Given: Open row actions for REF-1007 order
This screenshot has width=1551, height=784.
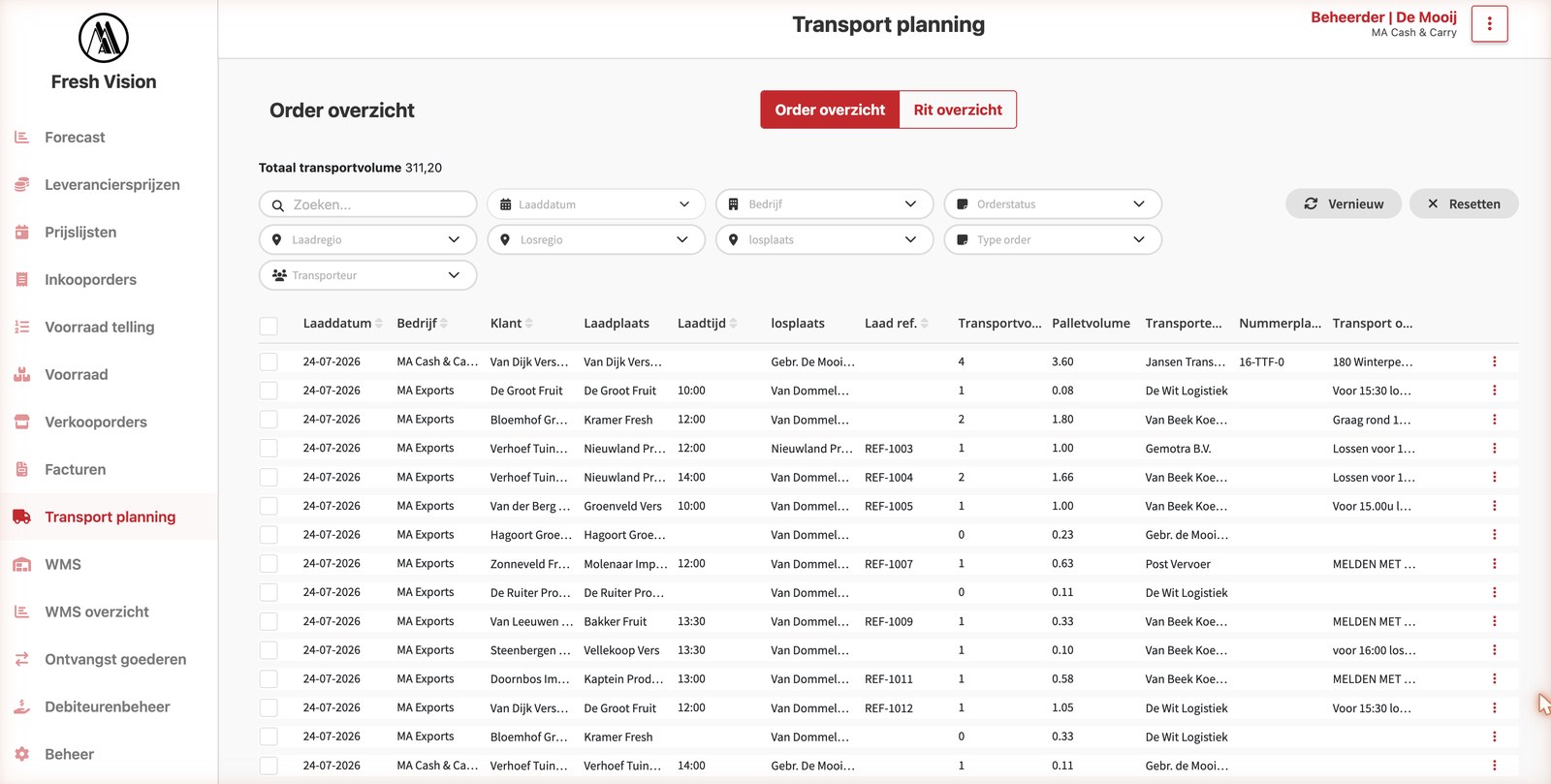Looking at the screenshot, I should tap(1494, 564).
